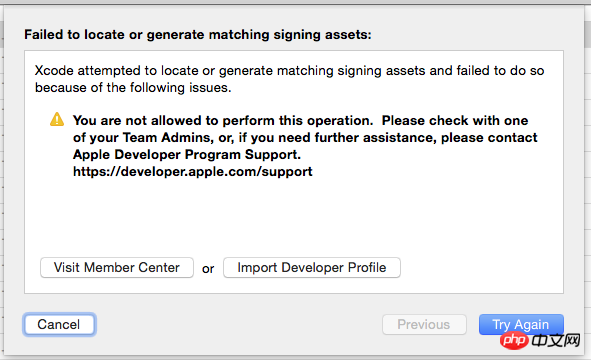
Task: Select the 'Apple Developer Program Support.' text
Action: coord(187,155)
